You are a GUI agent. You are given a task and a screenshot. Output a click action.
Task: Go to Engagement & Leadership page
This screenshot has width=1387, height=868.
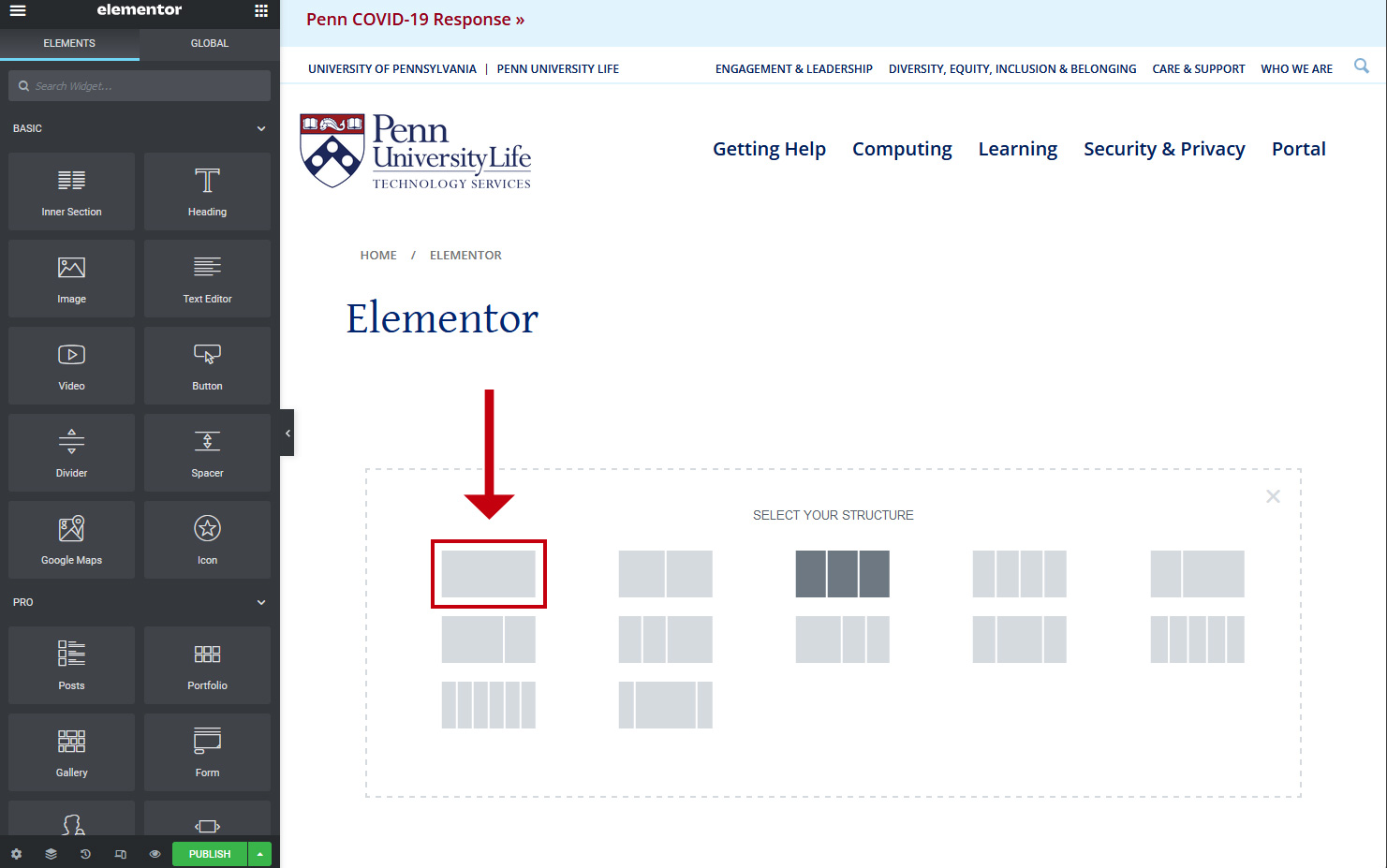794,69
